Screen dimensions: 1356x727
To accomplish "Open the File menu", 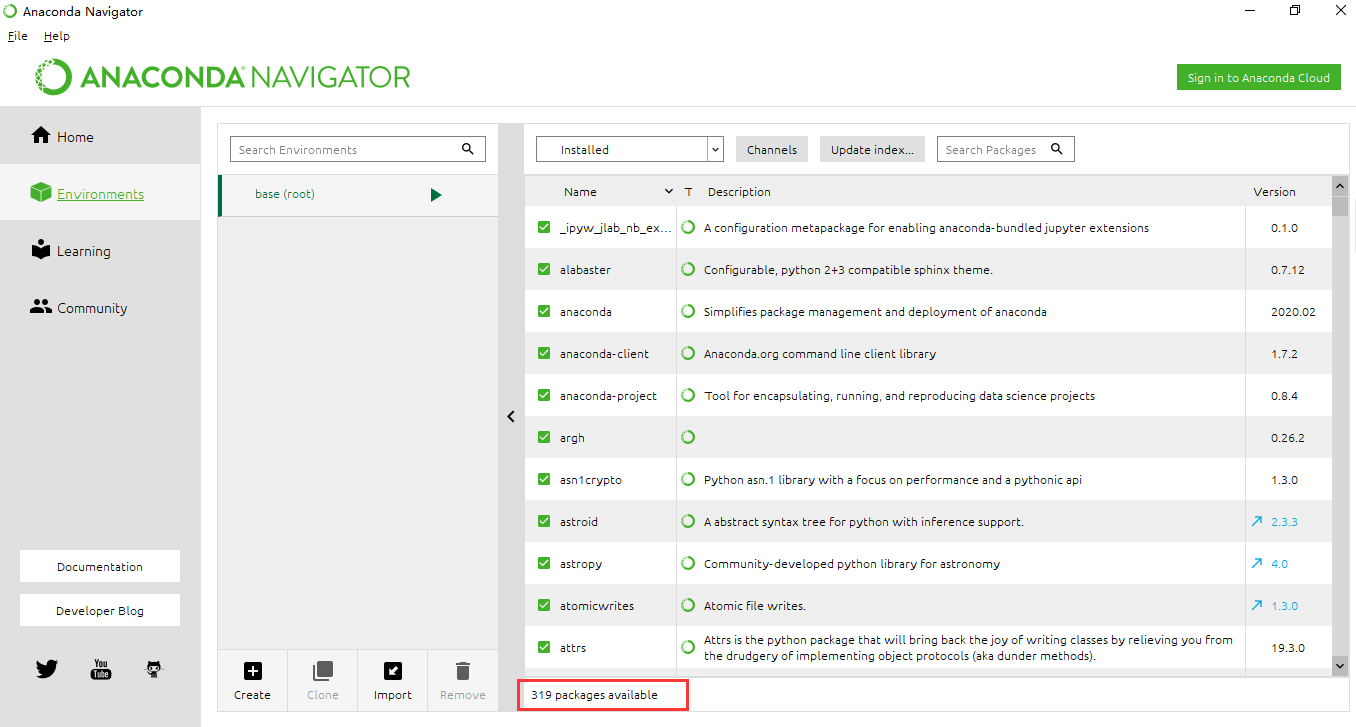I will pos(18,36).
